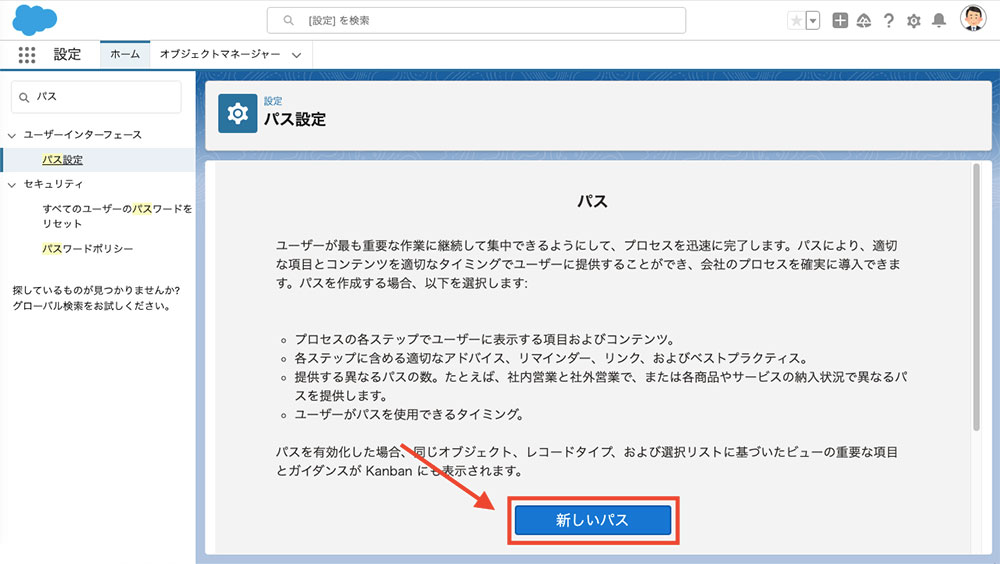Open the Trailhead guidance icon
This screenshot has height=564, width=1000.
click(x=864, y=21)
